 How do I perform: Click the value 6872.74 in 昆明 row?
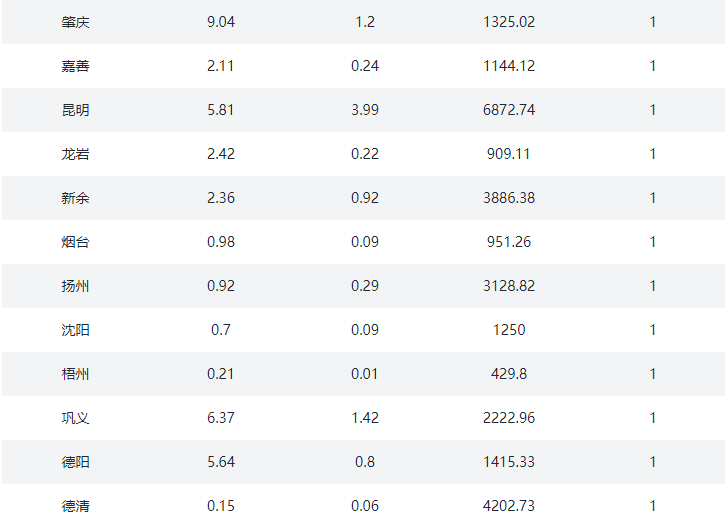coord(509,110)
